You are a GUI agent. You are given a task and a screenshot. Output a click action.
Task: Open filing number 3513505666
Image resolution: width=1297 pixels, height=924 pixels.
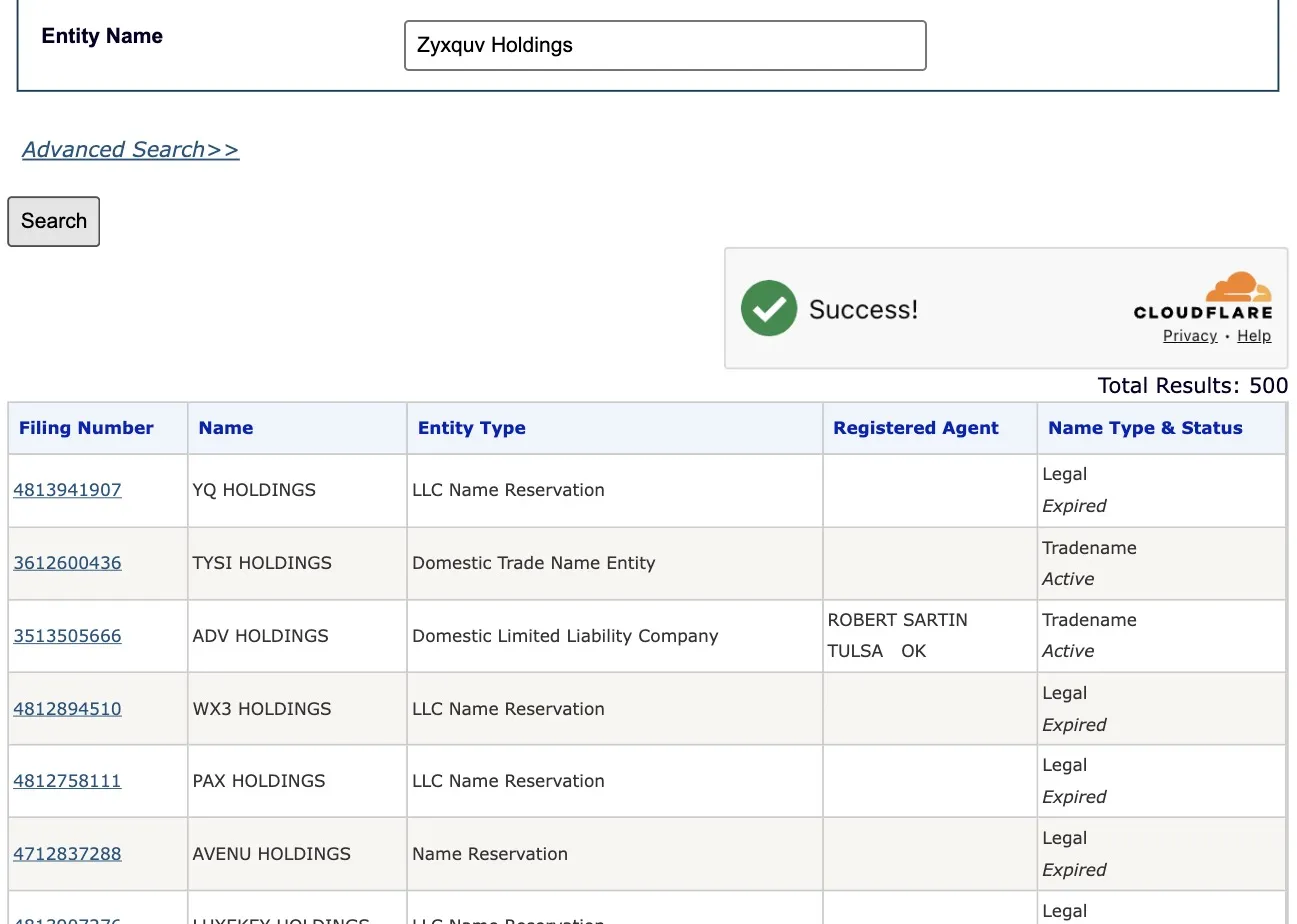67,636
